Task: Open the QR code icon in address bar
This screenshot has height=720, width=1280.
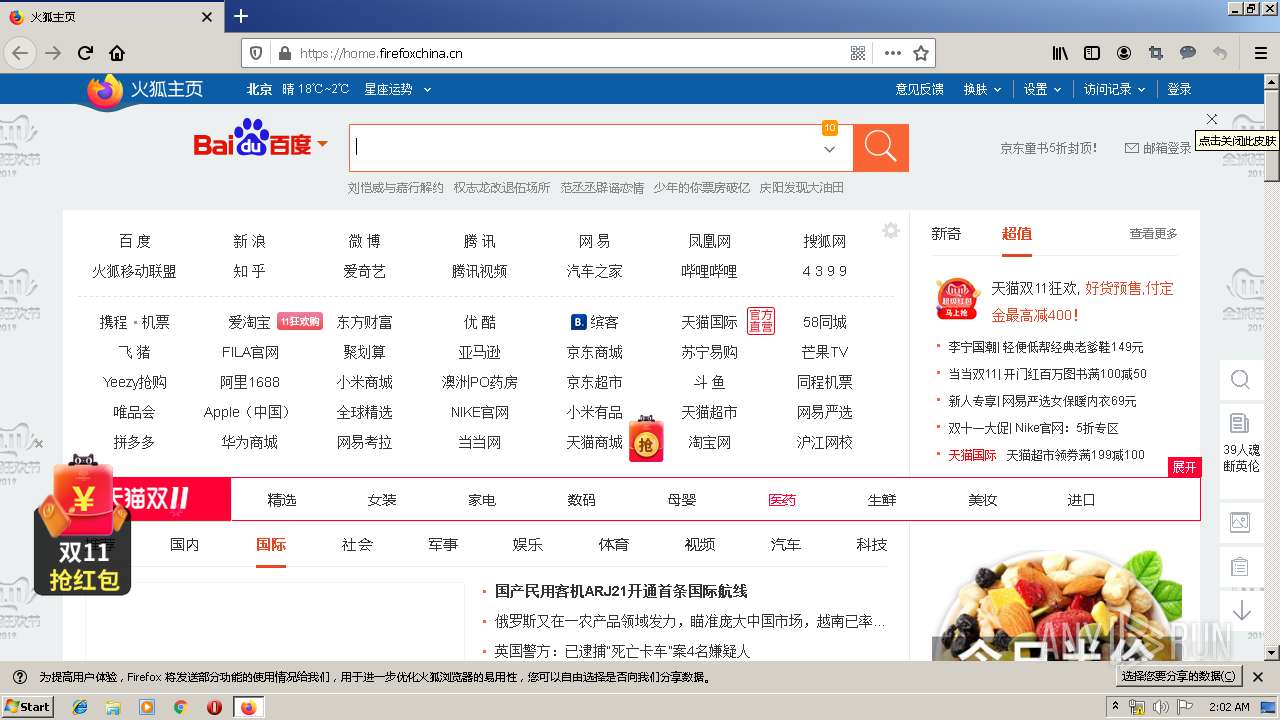Action: 858,53
